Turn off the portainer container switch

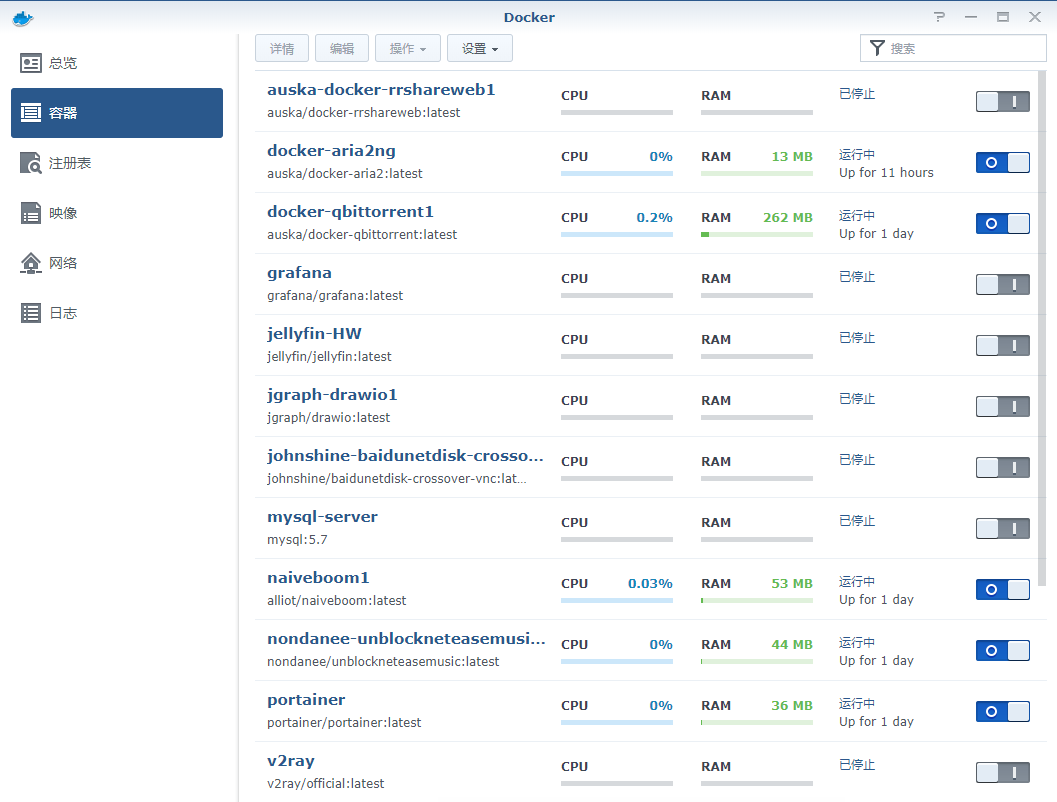(x=1003, y=711)
